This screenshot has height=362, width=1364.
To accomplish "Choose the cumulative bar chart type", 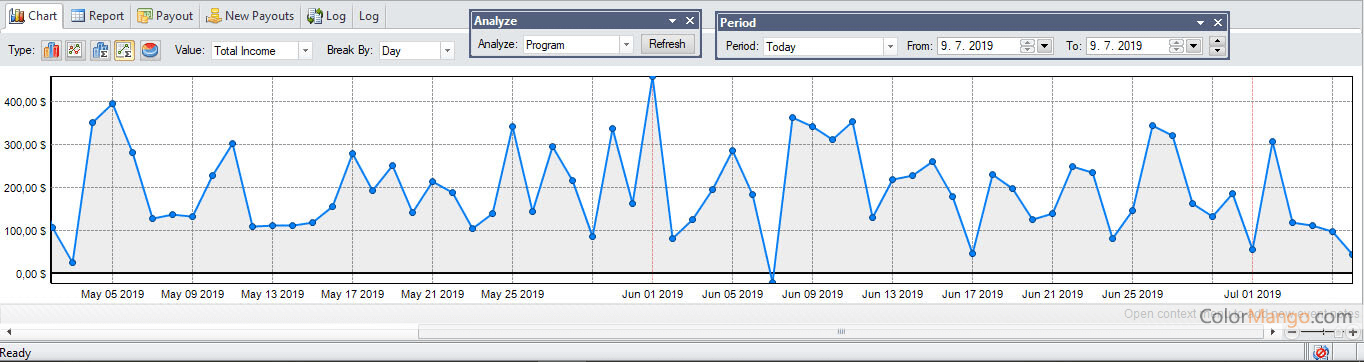I will coord(100,50).
